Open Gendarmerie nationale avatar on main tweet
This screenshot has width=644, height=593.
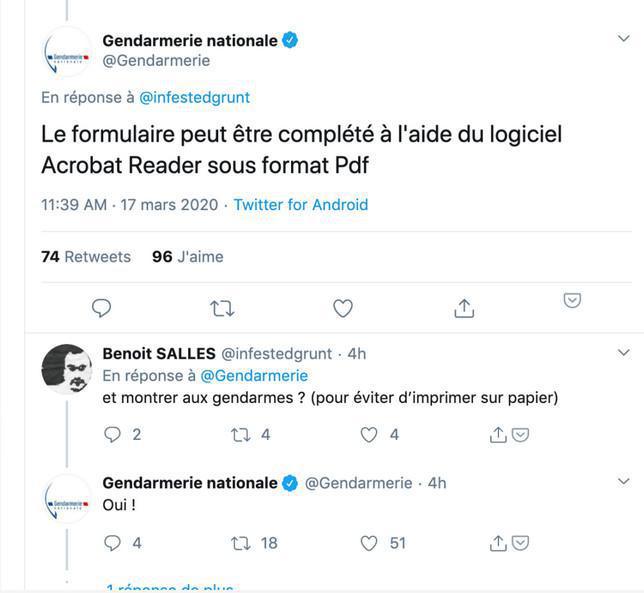point(66,57)
